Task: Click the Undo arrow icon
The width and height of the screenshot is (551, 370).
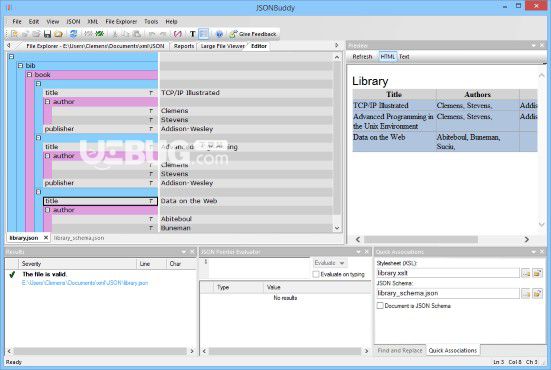Action: [152, 34]
